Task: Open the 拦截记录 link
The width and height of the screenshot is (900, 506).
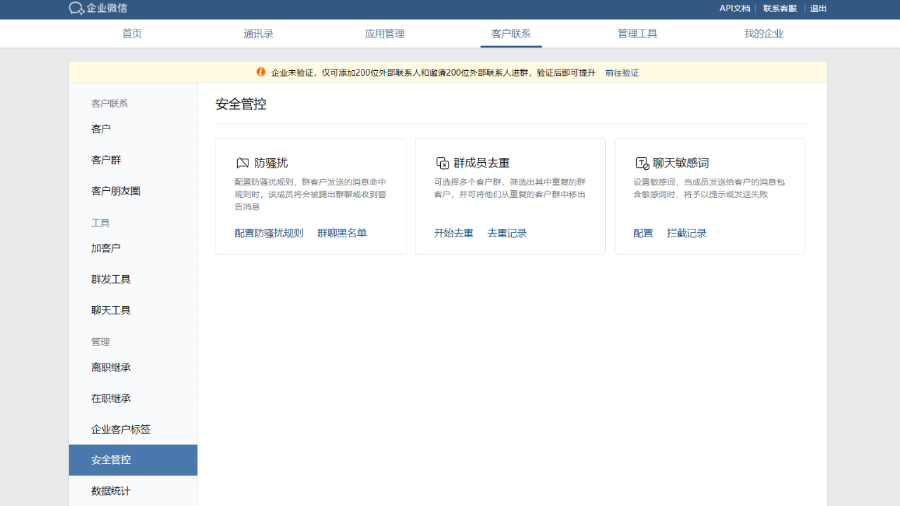Action: (x=686, y=233)
